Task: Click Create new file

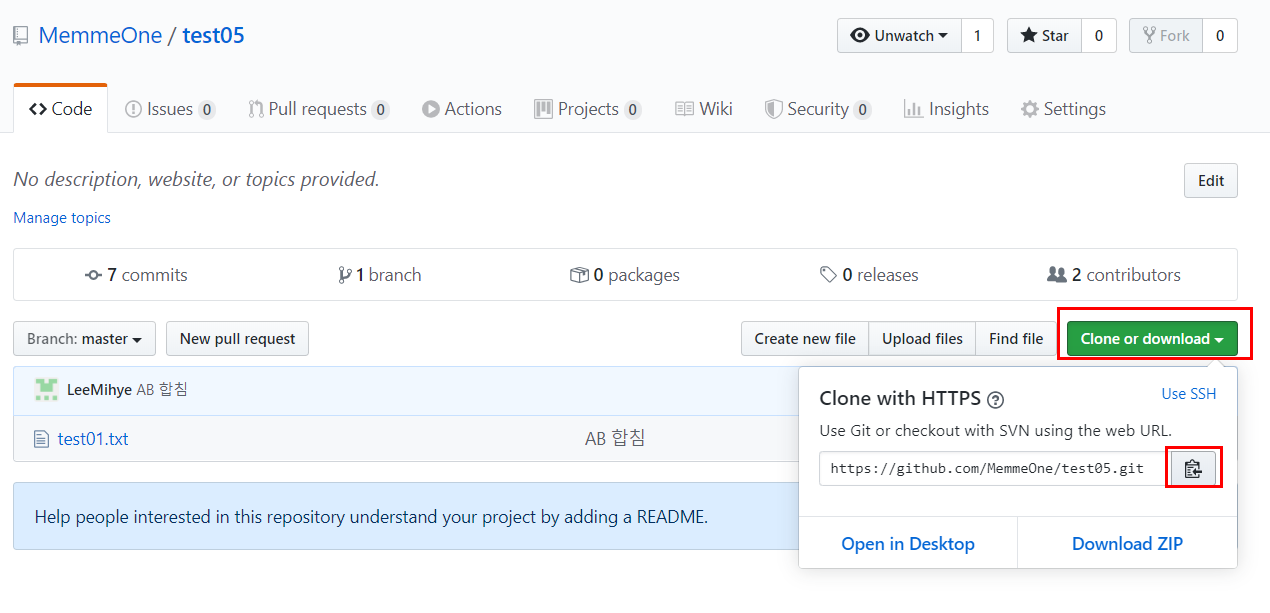Action: 805,339
